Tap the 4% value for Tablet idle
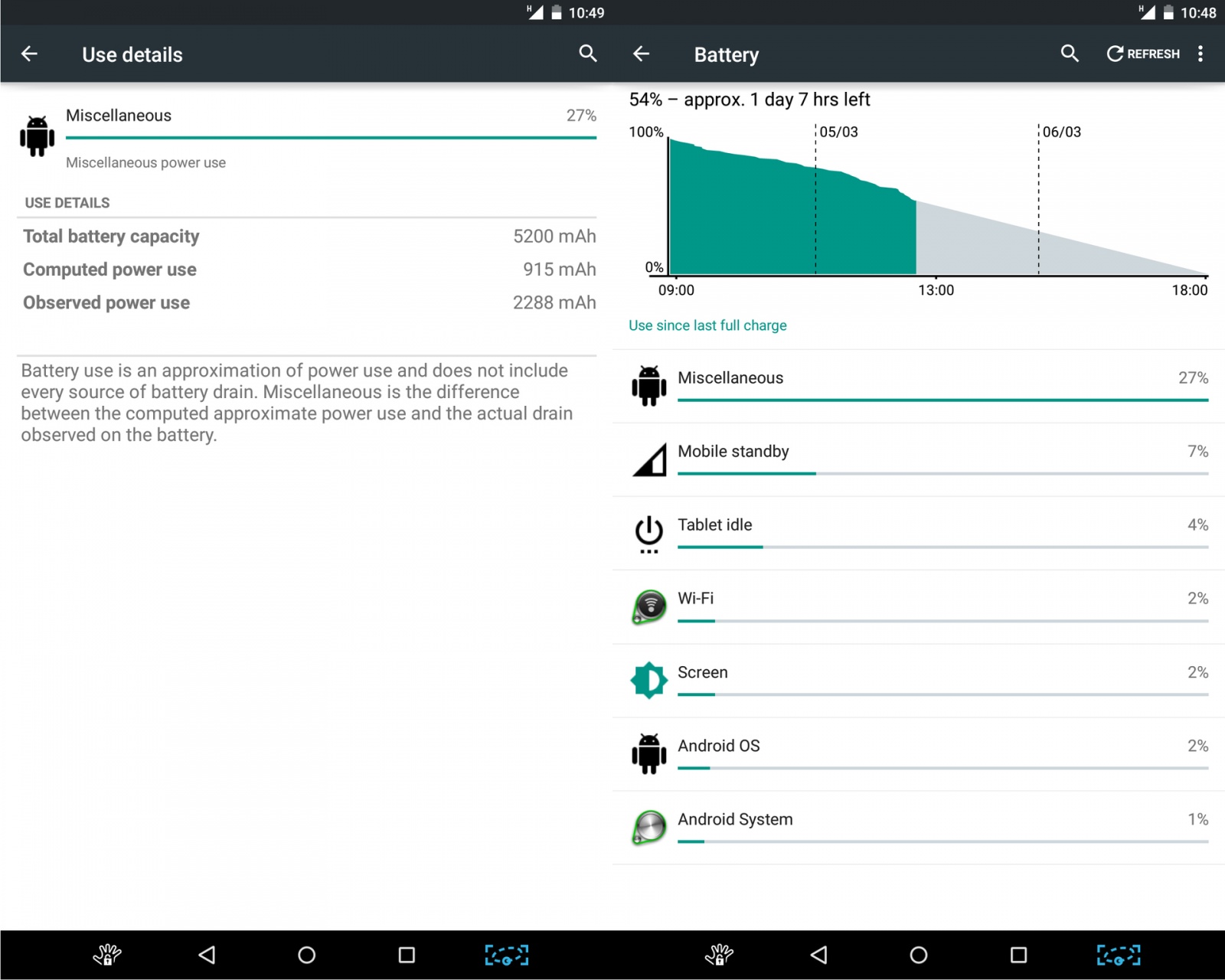 tap(1198, 525)
